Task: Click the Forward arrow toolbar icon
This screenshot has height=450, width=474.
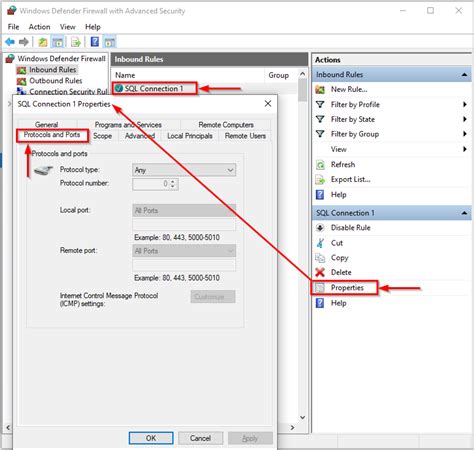Action: click(24, 42)
